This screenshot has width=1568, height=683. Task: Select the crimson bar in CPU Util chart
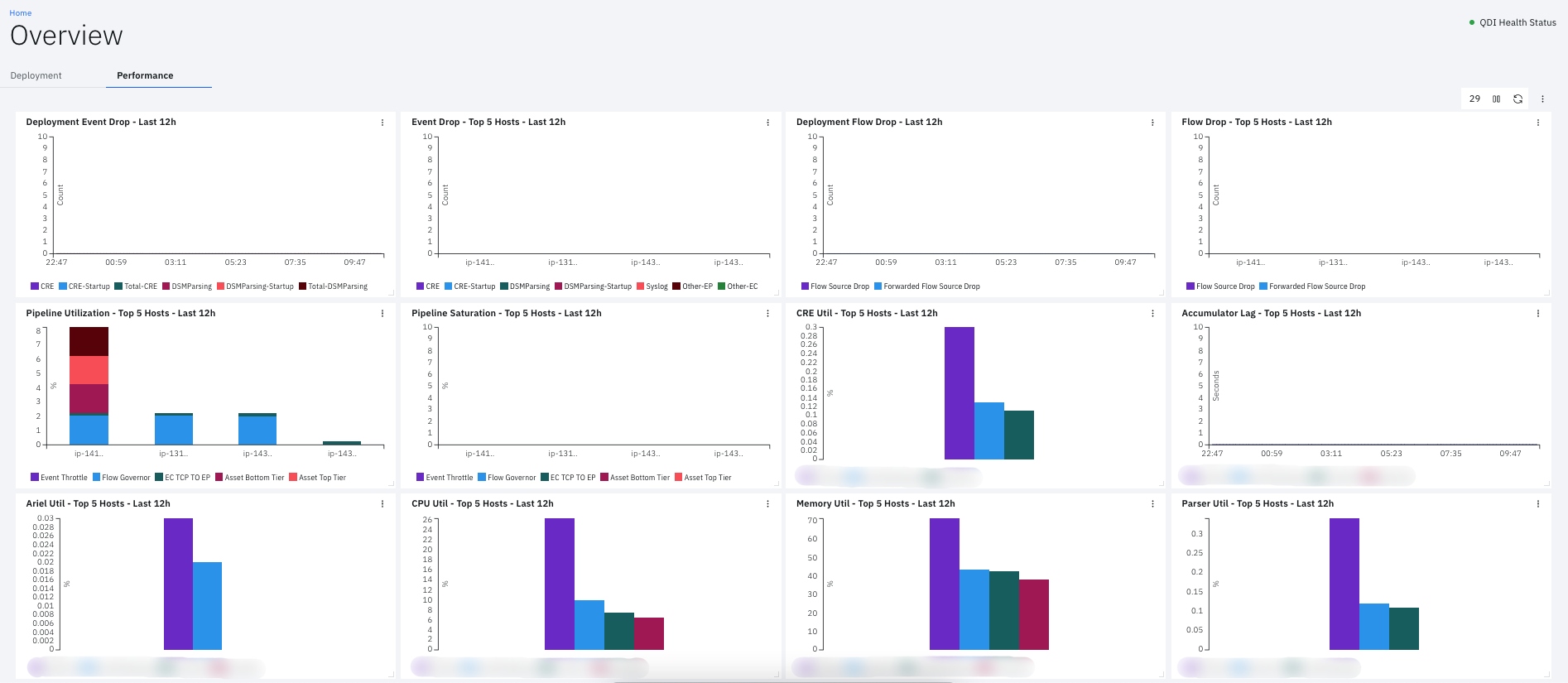coord(649,633)
